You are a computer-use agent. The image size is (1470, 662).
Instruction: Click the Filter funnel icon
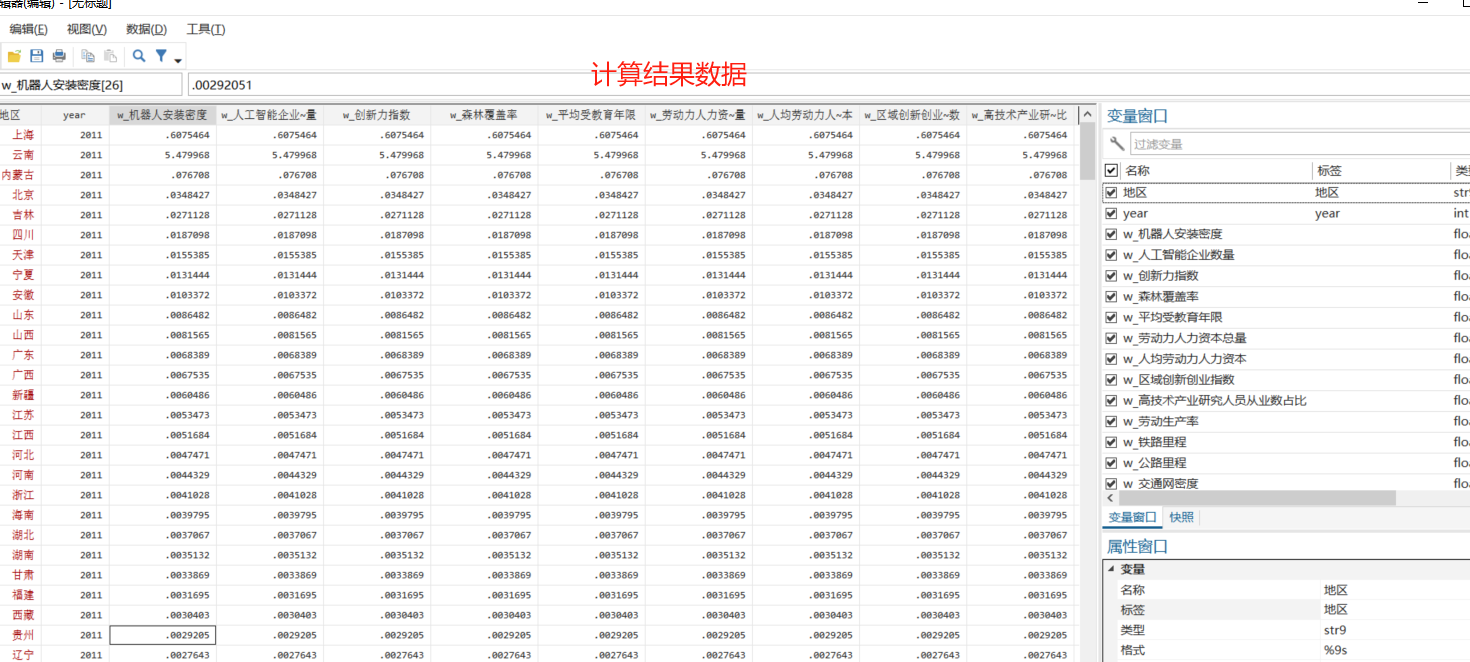pos(161,56)
